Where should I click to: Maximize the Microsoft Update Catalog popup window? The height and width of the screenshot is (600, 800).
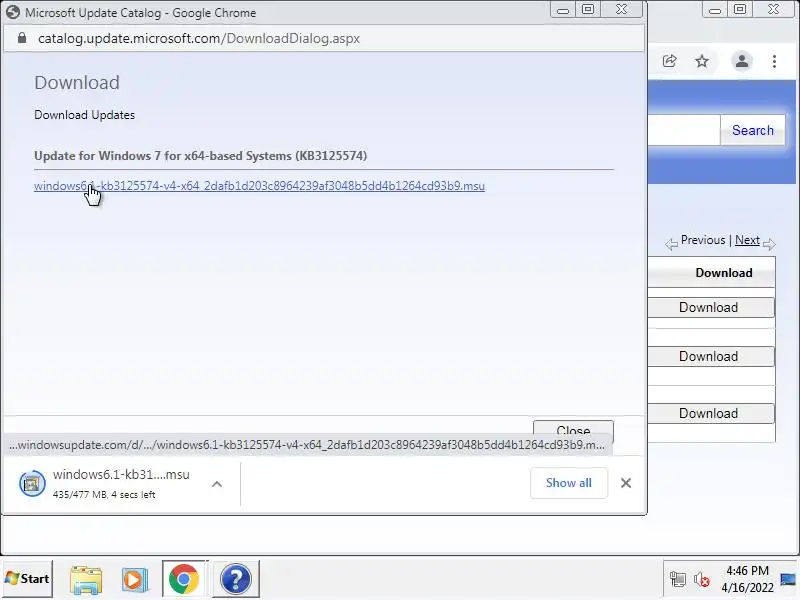click(x=588, y=9)
